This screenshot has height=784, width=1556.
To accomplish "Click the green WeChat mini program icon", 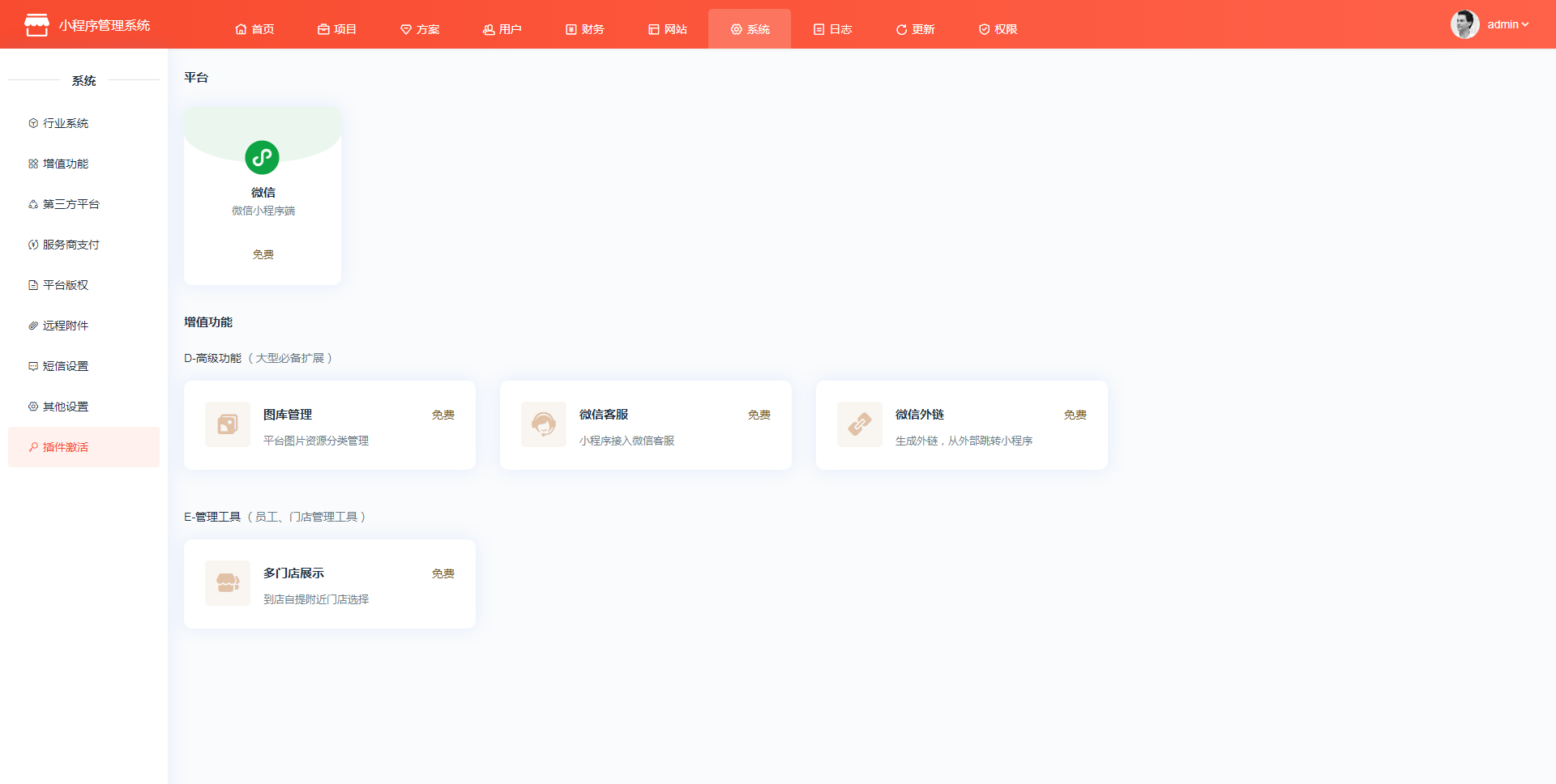I will [x=263, y=157].
